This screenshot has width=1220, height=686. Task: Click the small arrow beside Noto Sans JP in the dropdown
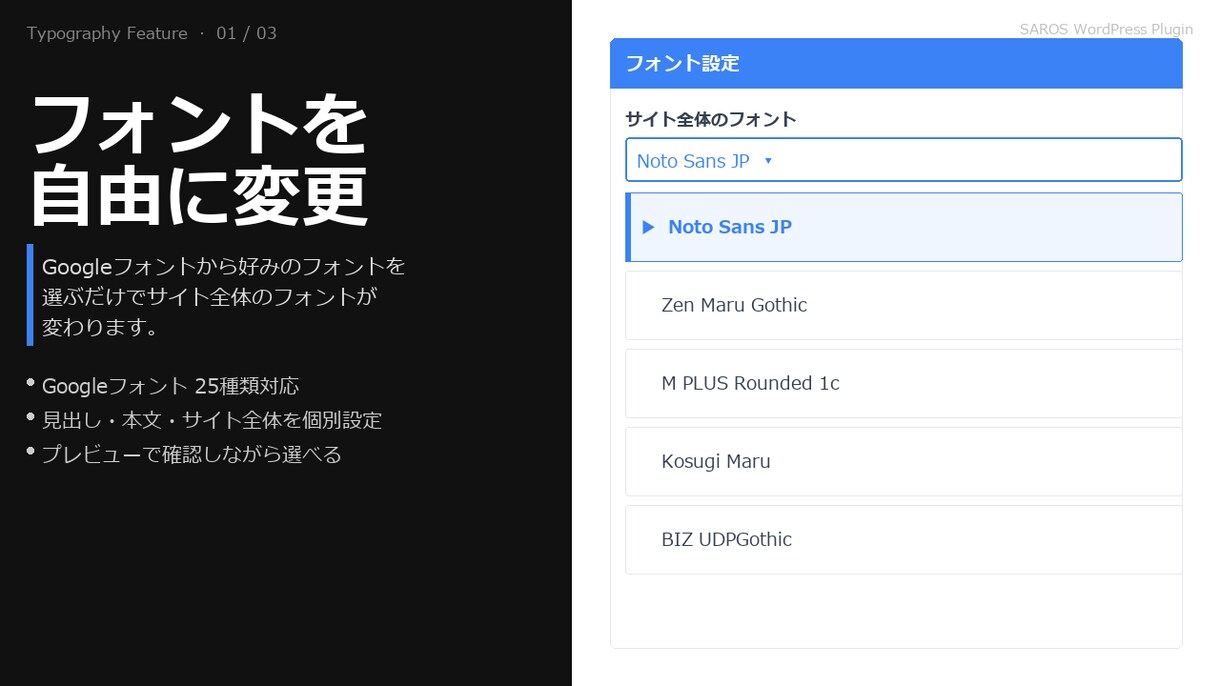pyautogui.click(x=768, y=161)
